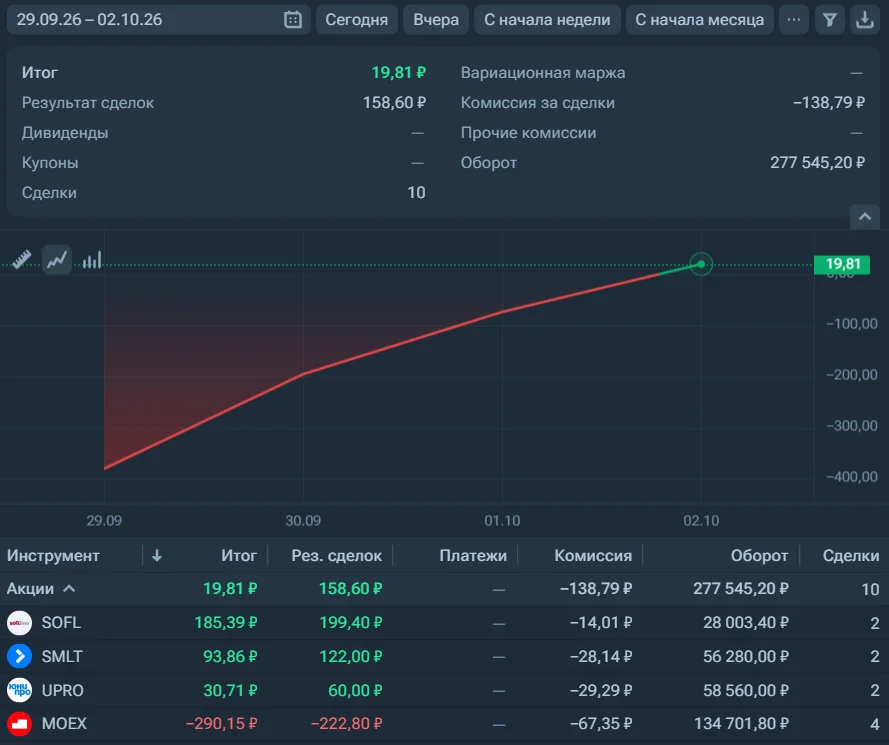
Task: Select the SMLT ticker name
Action: tap(62, 657)
